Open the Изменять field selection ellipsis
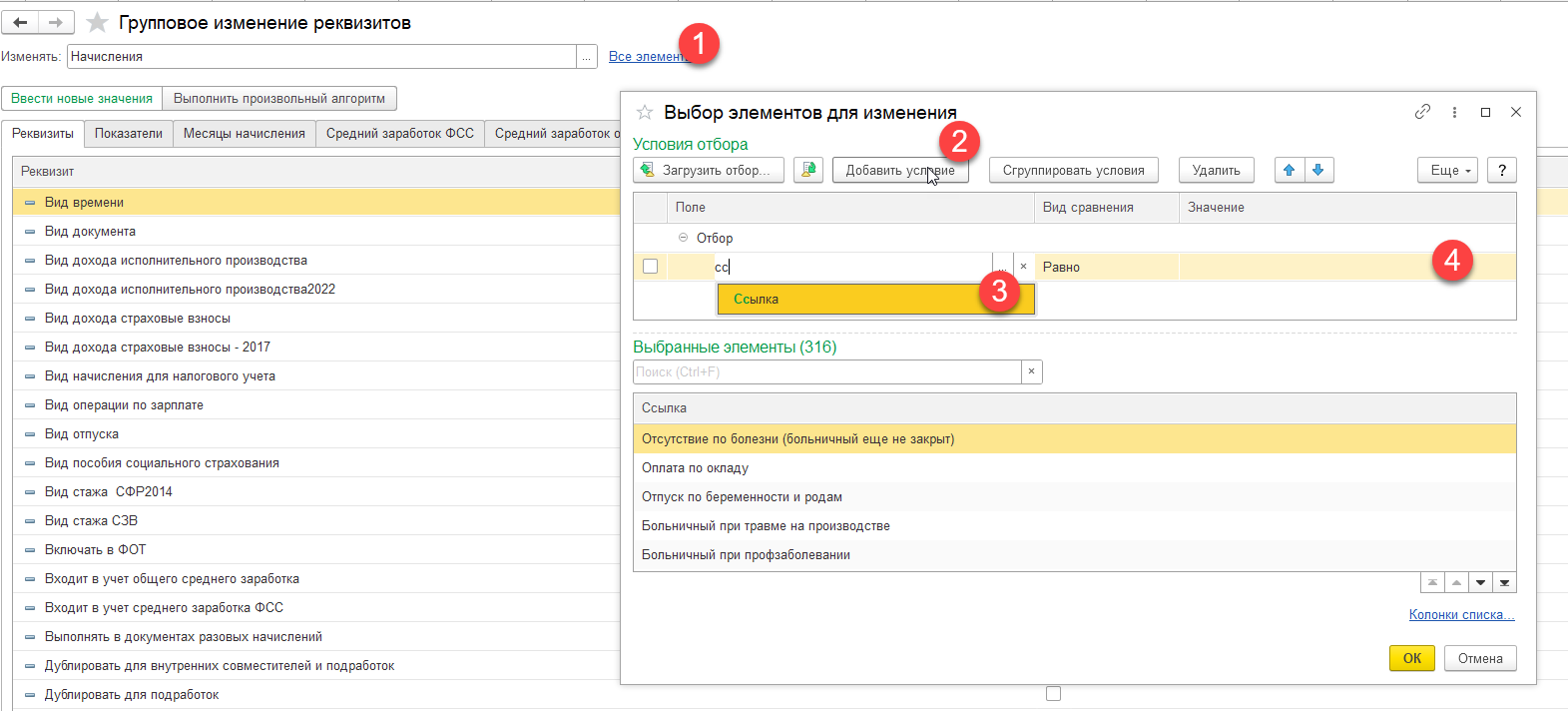 click(x=587, y=57)
